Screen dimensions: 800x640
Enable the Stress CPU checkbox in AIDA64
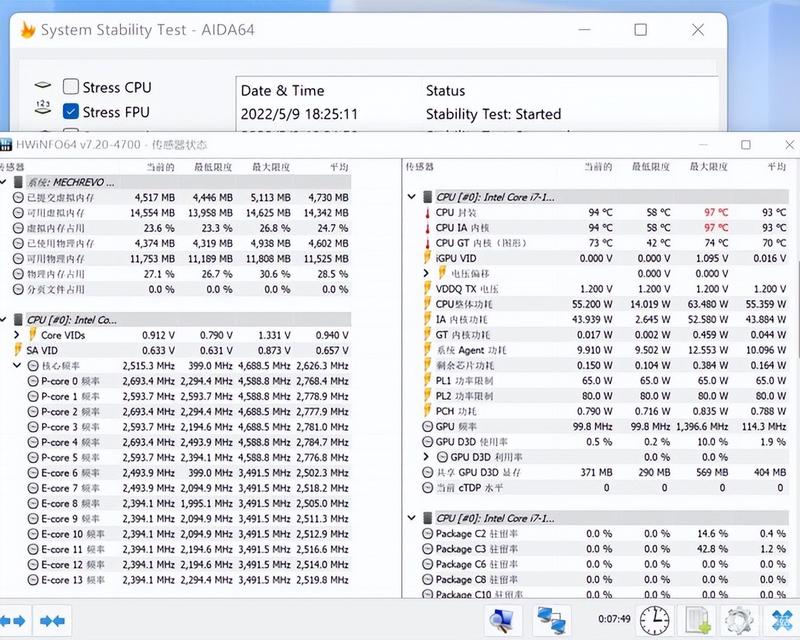[x=70, y=87]
